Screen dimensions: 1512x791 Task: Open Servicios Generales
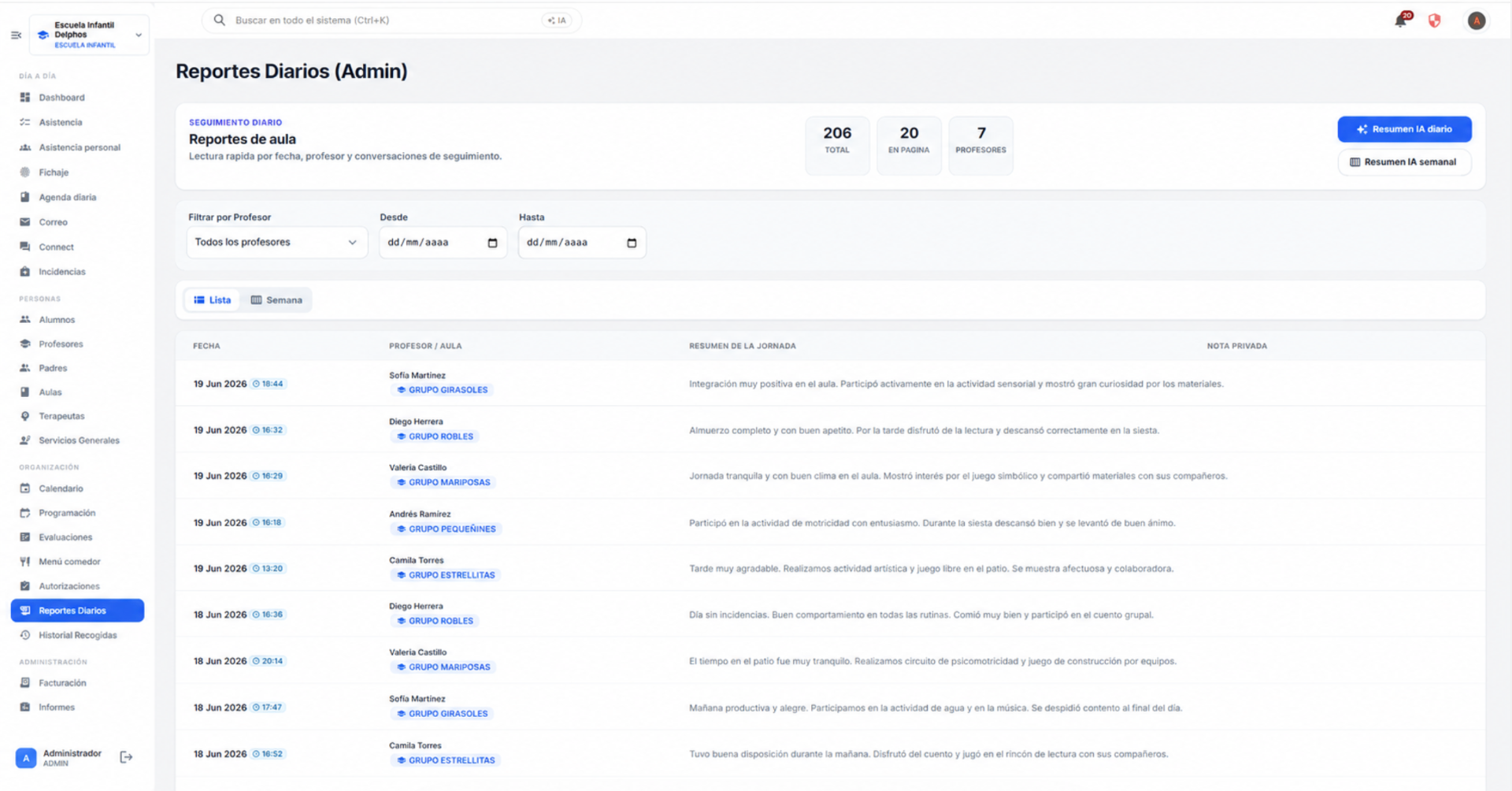pos(77,440)
